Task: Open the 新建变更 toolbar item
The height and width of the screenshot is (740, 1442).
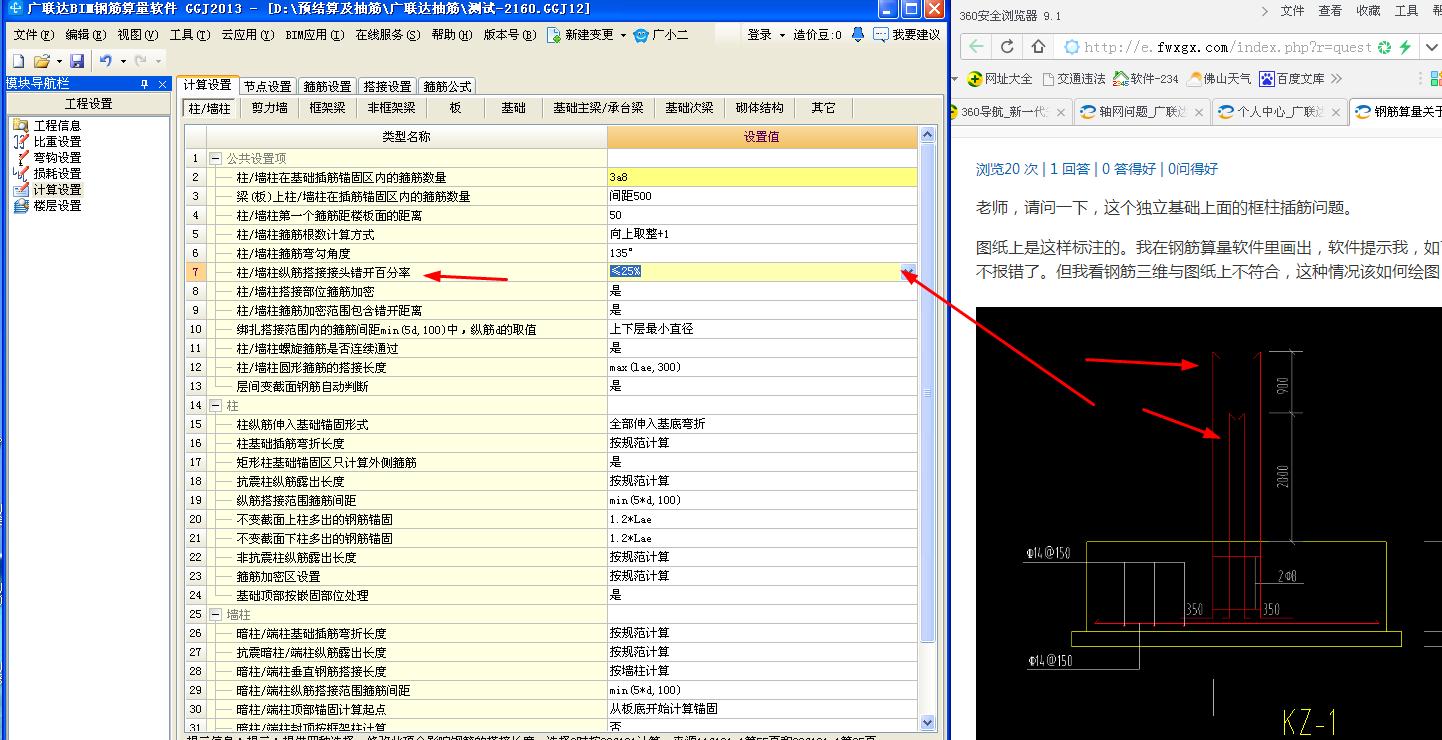Action: [x=580, y=35]
